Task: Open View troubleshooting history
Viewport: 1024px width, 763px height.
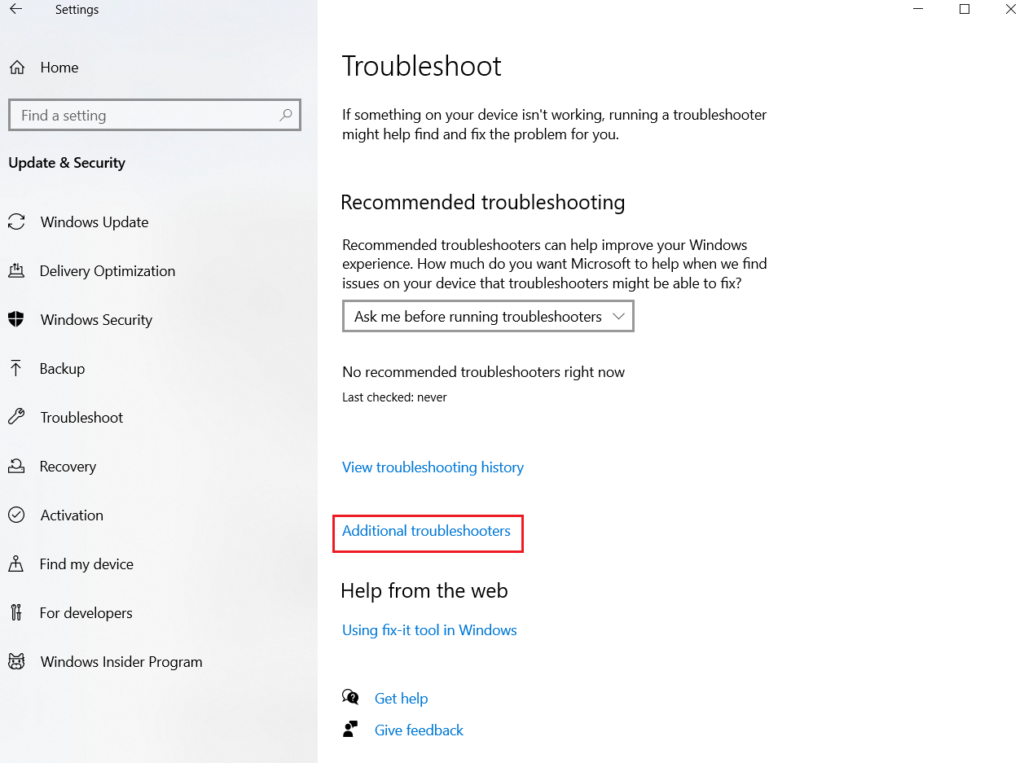Action: pyautogui.click(x=432, y=467)
